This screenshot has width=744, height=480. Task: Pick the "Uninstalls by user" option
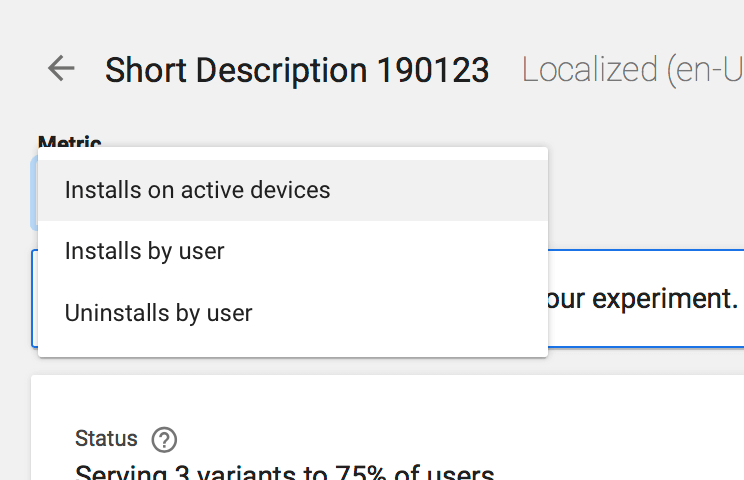click(x=158, y=313)
